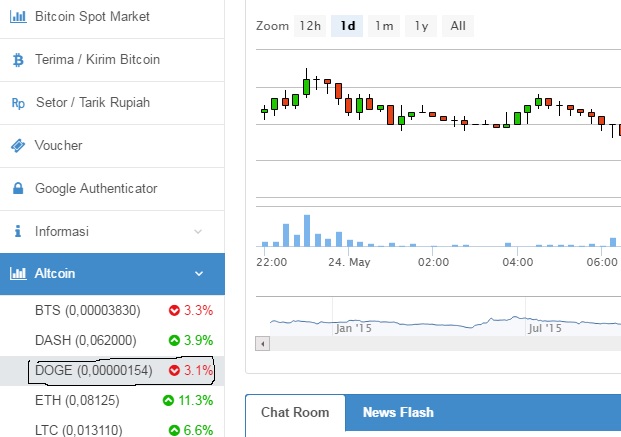Expand the Informasi menu chevron
The image size is (621, 437).
(x=198, y=231)
